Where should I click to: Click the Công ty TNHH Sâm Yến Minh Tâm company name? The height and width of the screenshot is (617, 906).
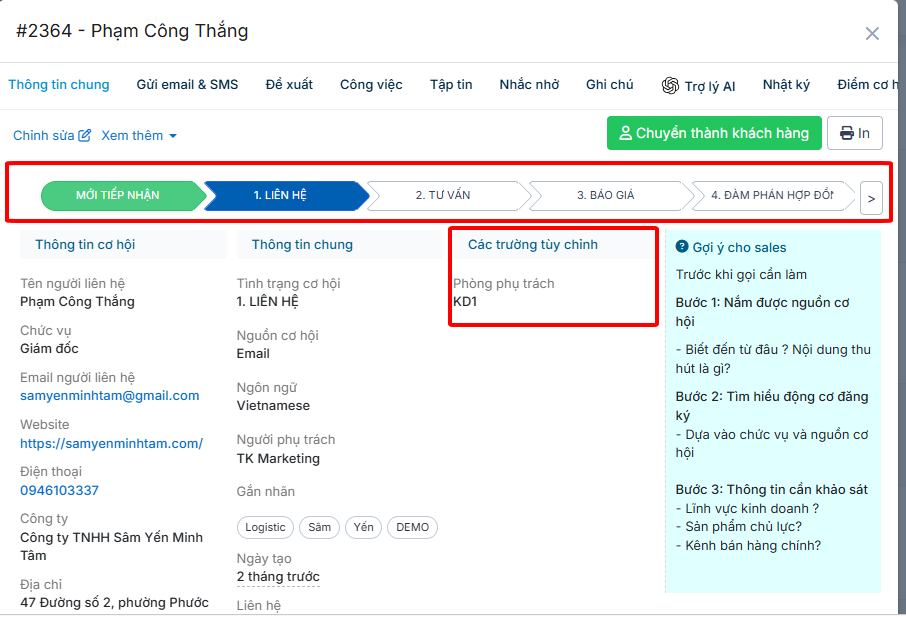pyautogui.click(x=112, y=547)
